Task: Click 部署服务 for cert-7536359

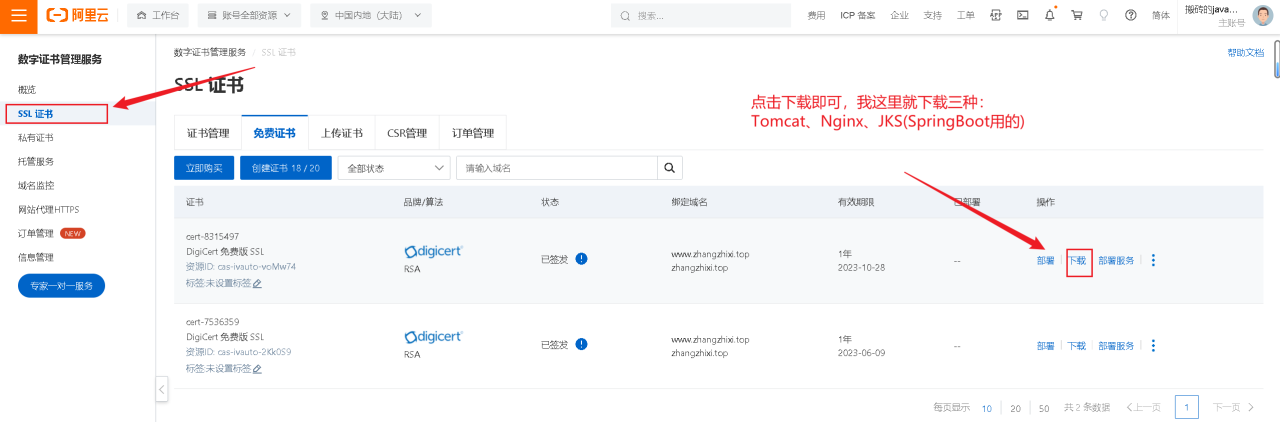Action: coord(1116,345)
